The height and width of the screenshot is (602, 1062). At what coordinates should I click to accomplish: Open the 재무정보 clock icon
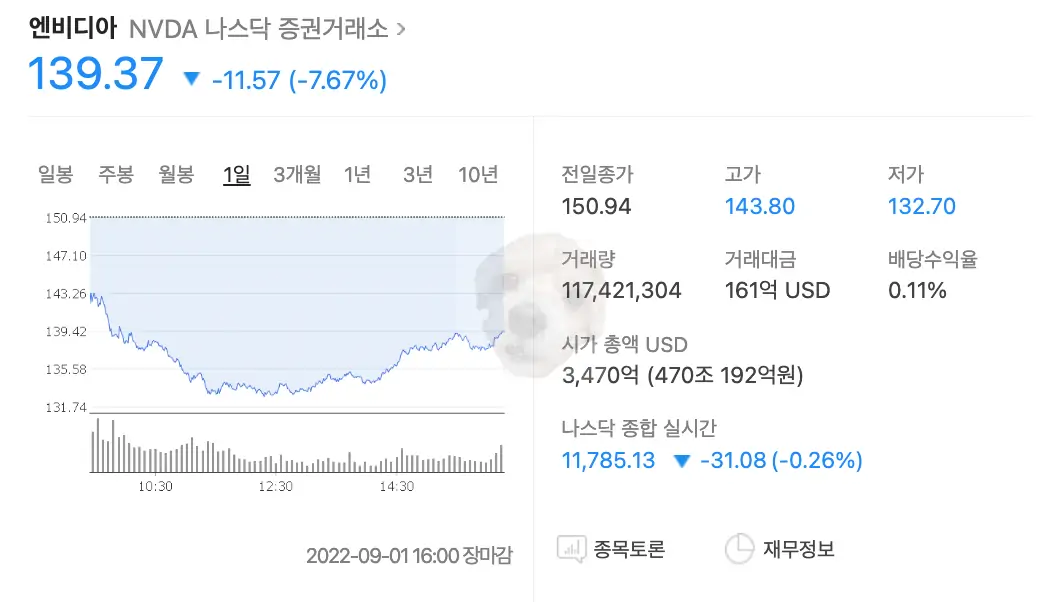click(739, 548)
